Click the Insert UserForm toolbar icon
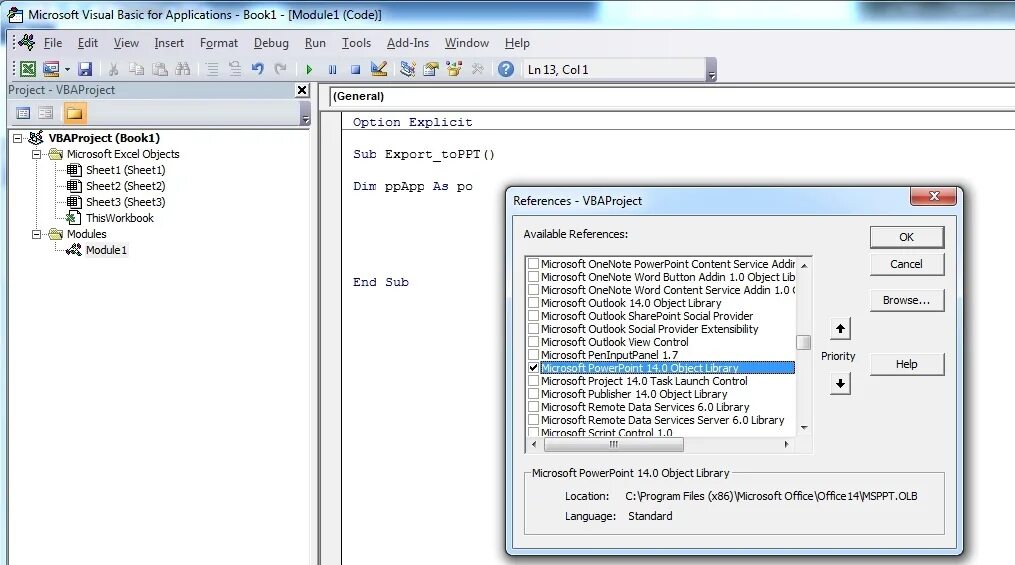1015x565 pixels. pyautogui.click(x=50, y=69)
